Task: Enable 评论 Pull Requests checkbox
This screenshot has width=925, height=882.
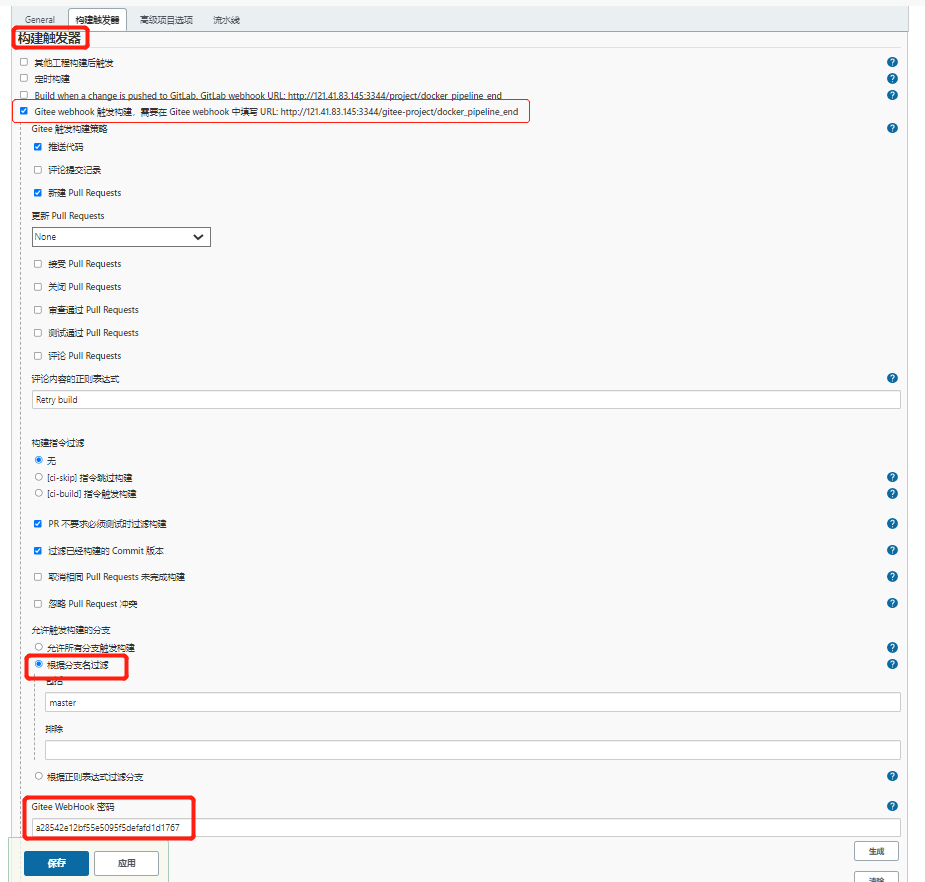Action: click(38, 356)
